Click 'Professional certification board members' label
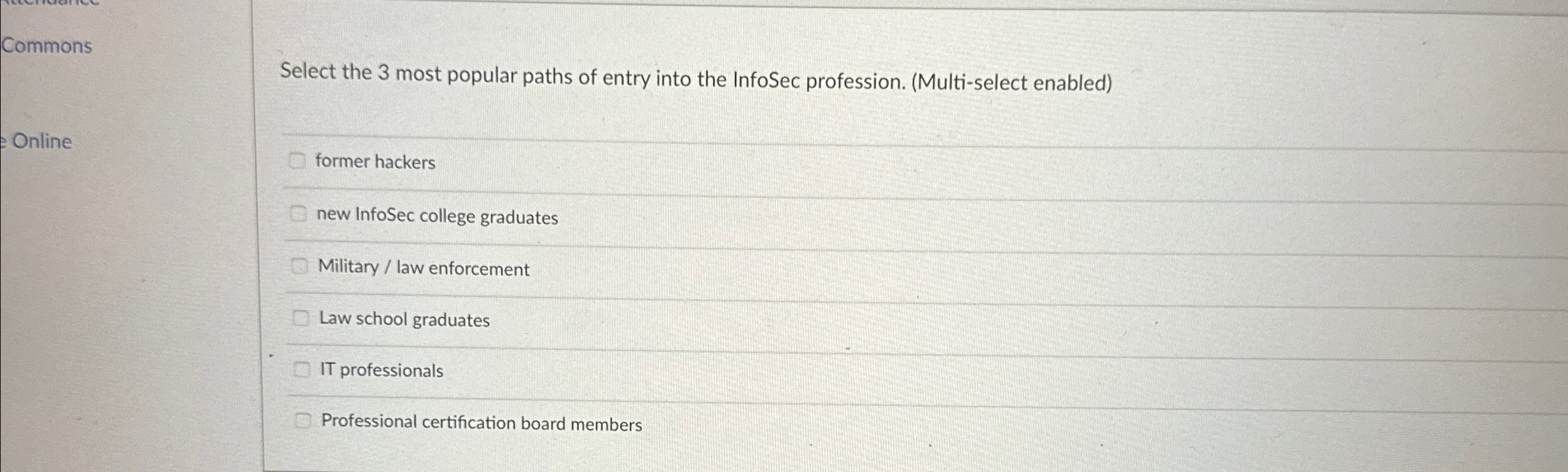 click(480, 422)
